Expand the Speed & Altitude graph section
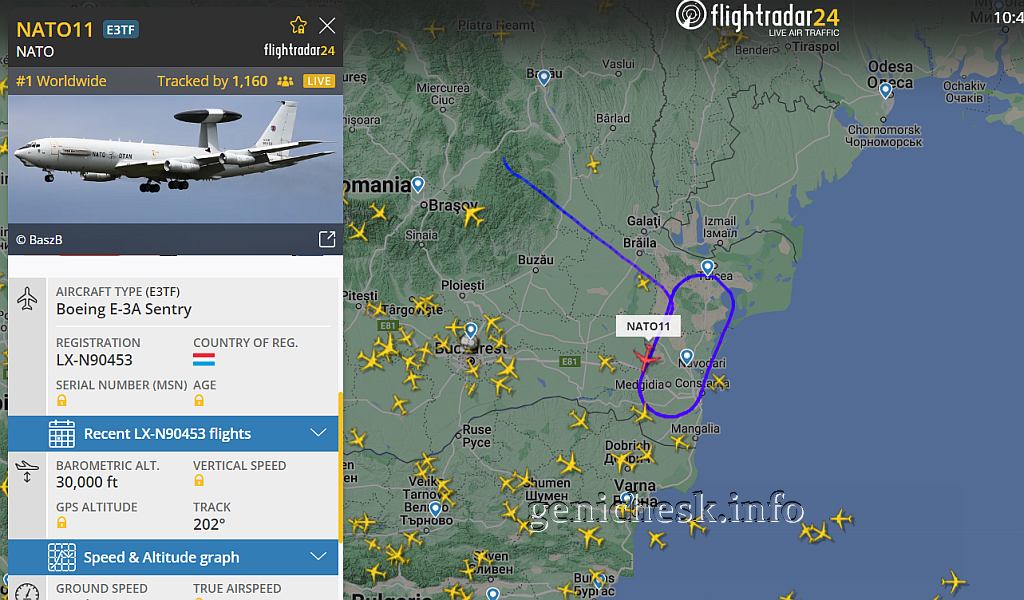 (173, 557)
